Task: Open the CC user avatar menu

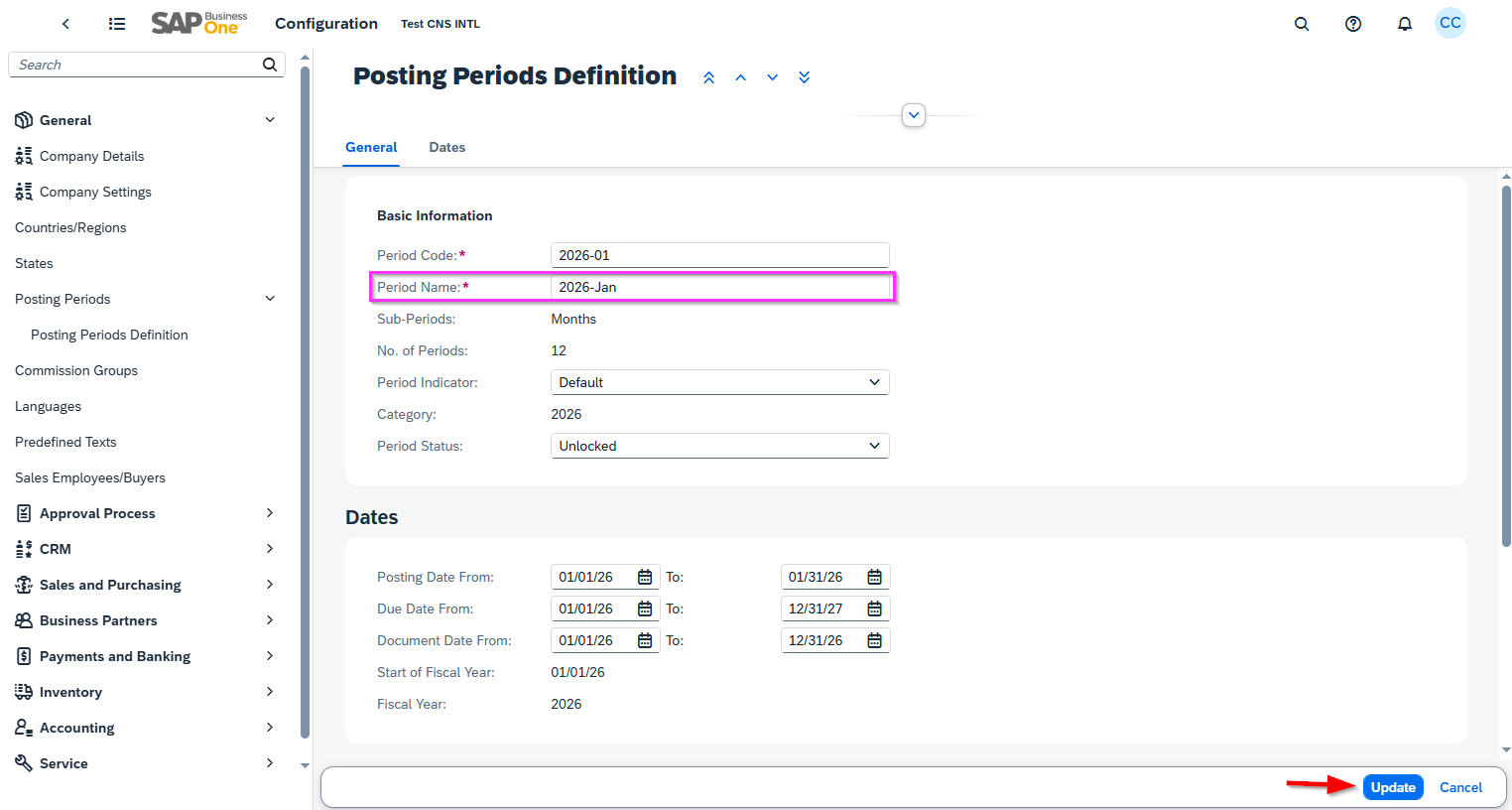Action: 1449,22
